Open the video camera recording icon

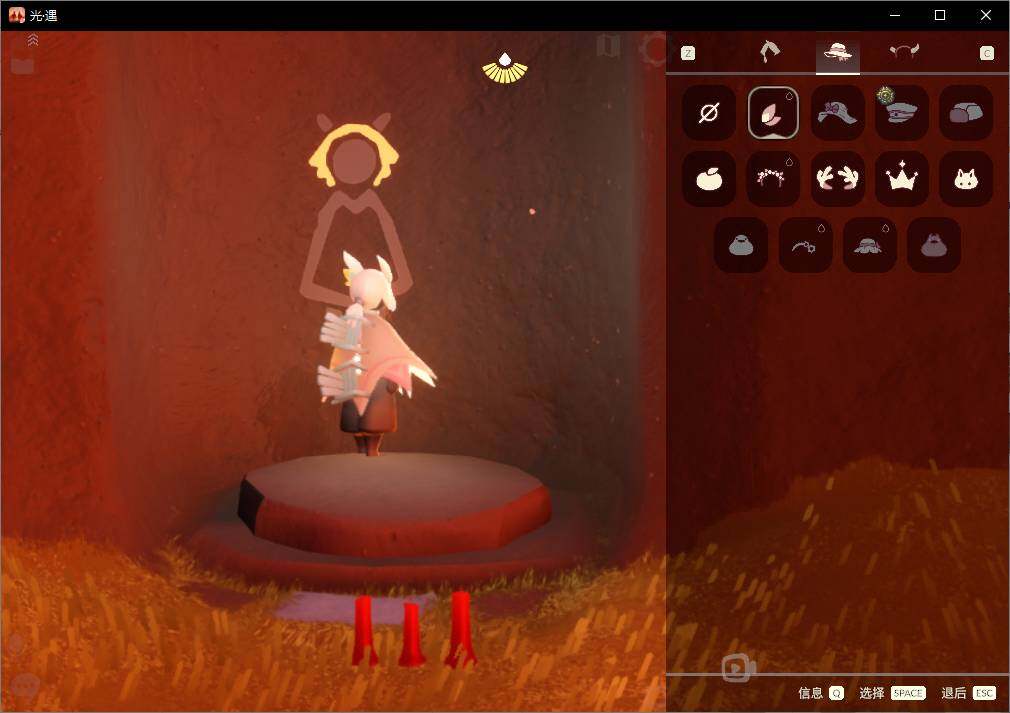click(738, 668)
